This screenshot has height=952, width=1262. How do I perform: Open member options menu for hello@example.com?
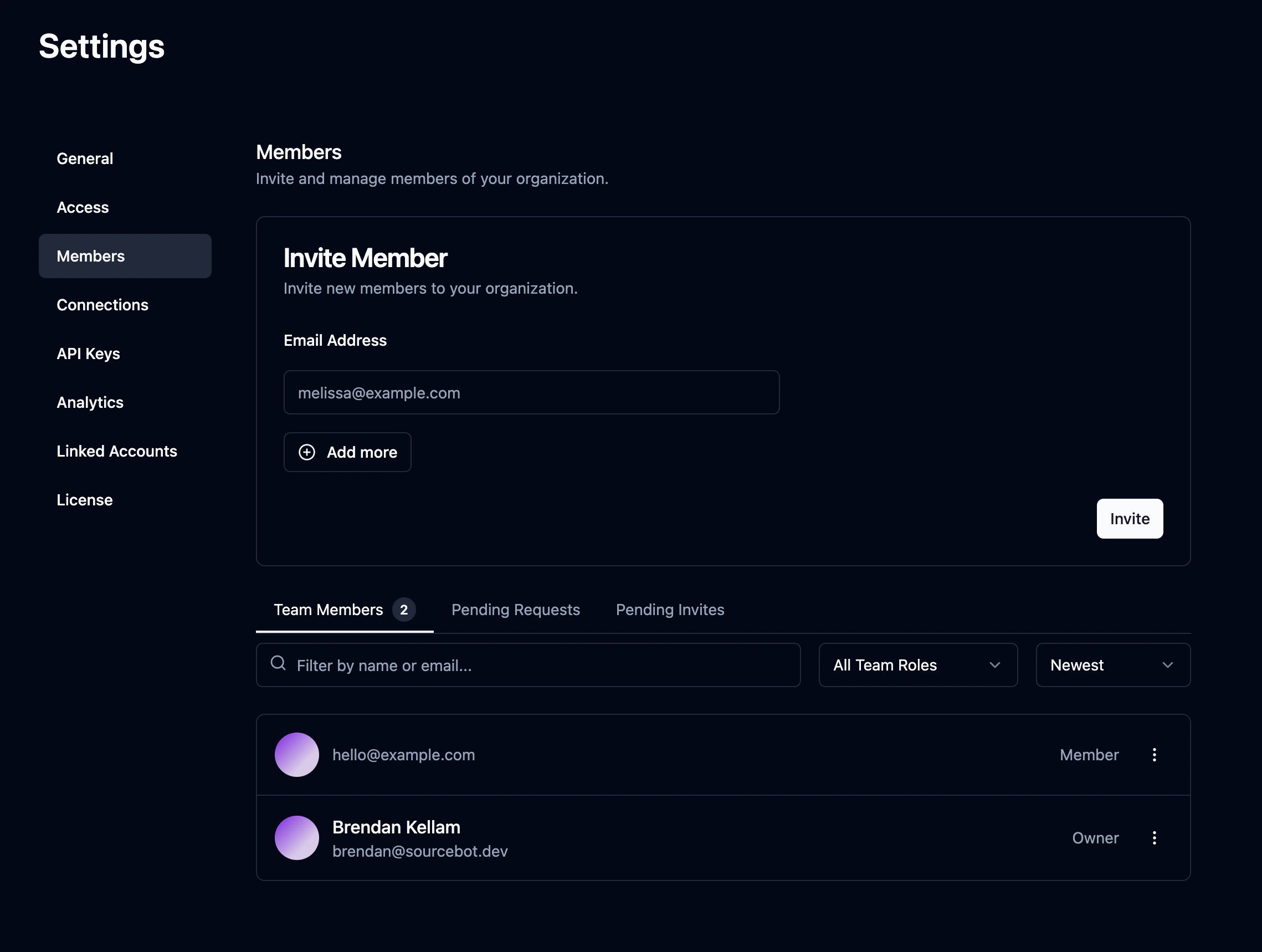tap(1154, 755)
